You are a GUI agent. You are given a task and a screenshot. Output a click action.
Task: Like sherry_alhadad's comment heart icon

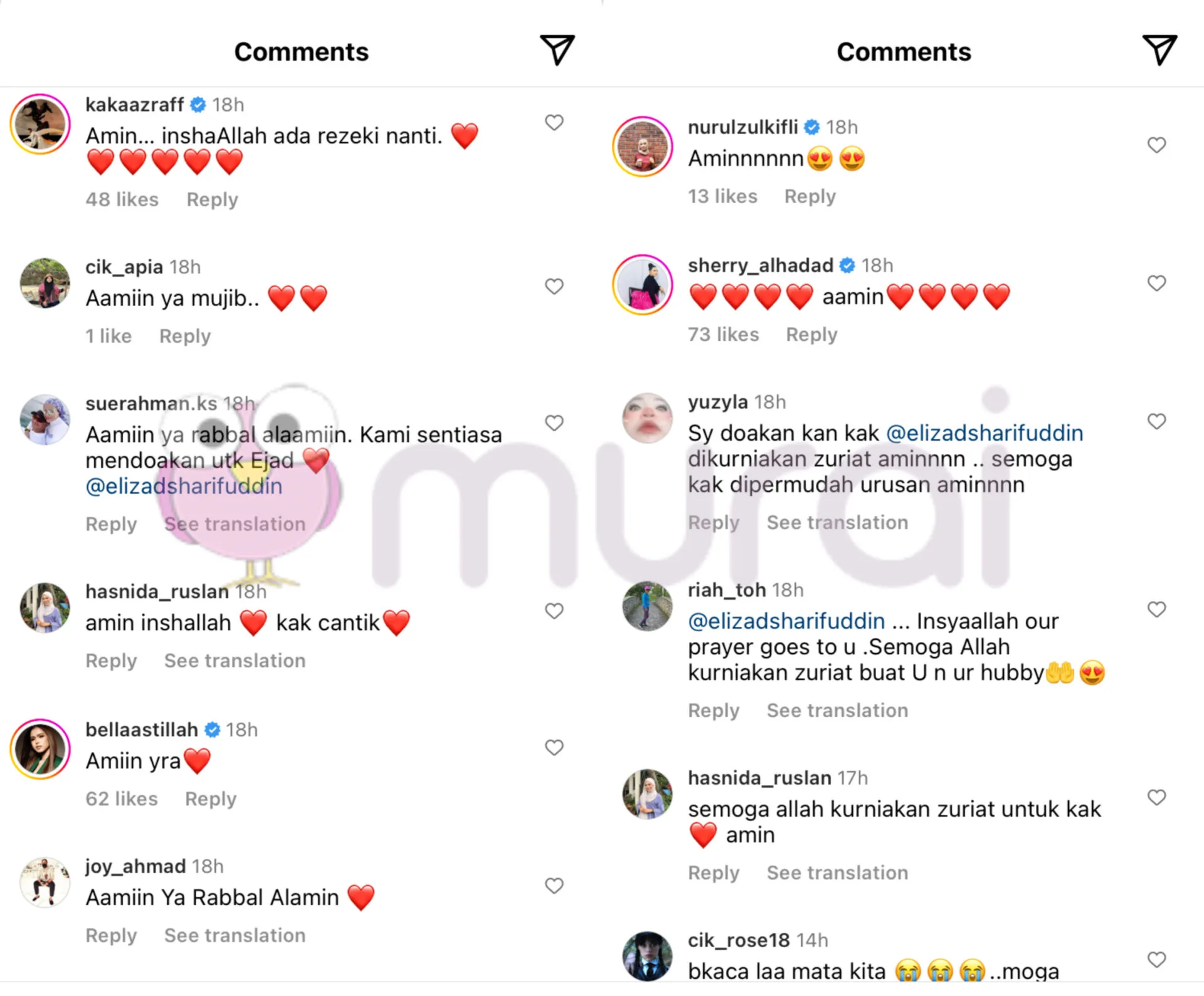click(1156, 283)
